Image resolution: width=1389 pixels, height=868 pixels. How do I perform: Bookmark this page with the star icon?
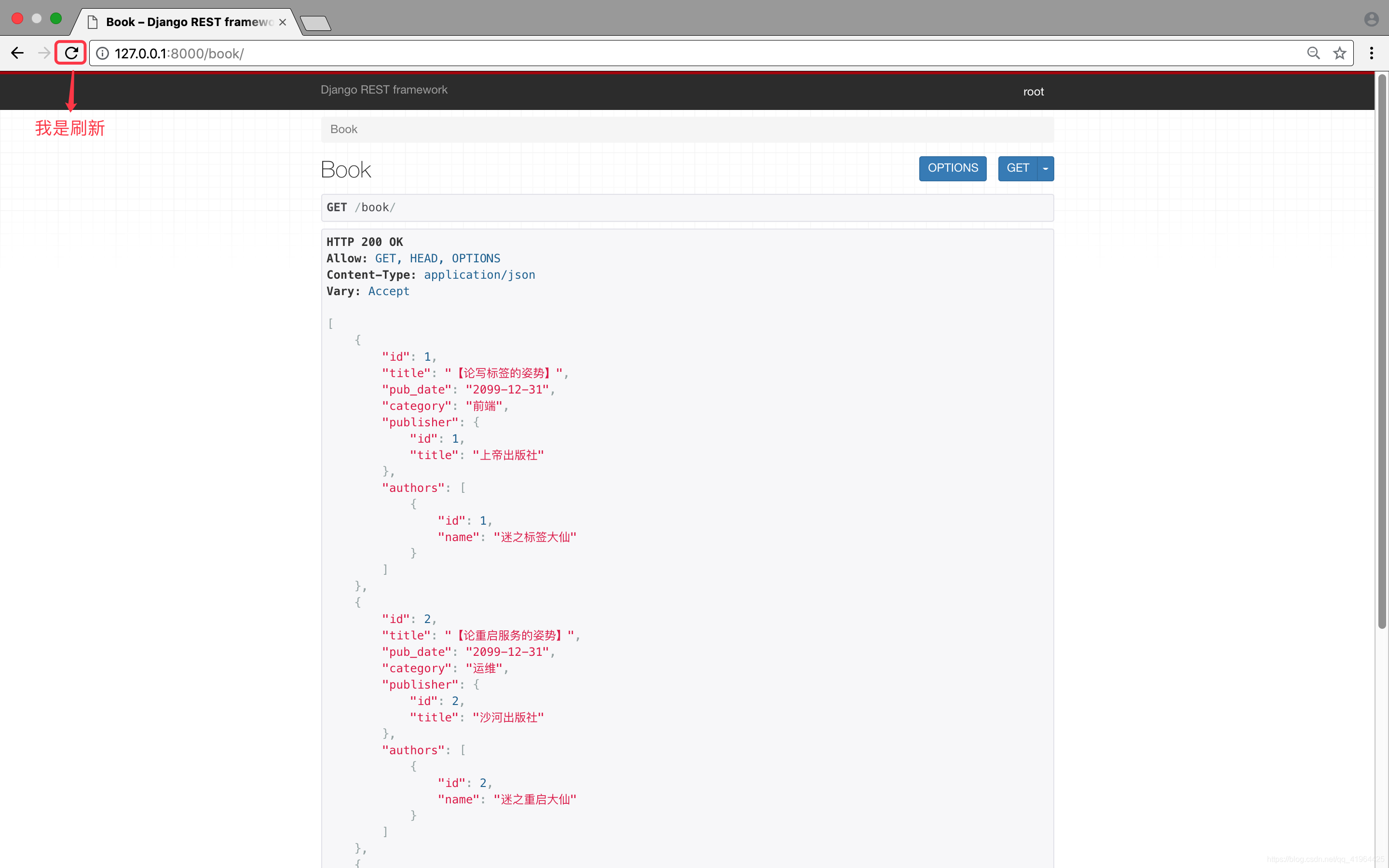(x=1340, y=54)
